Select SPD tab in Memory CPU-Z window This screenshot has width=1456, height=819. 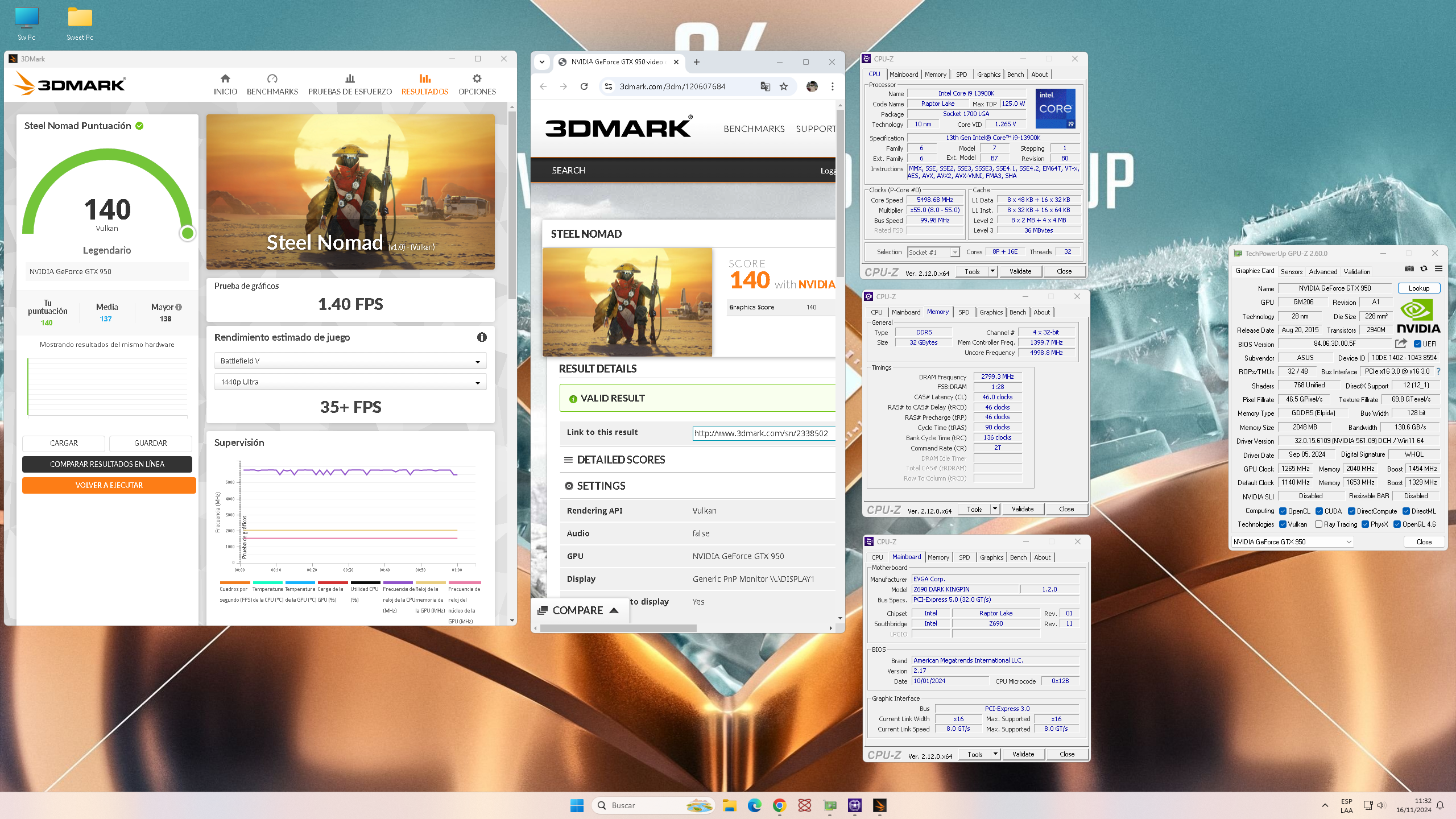pyautogui.click(x=964, y=312)
